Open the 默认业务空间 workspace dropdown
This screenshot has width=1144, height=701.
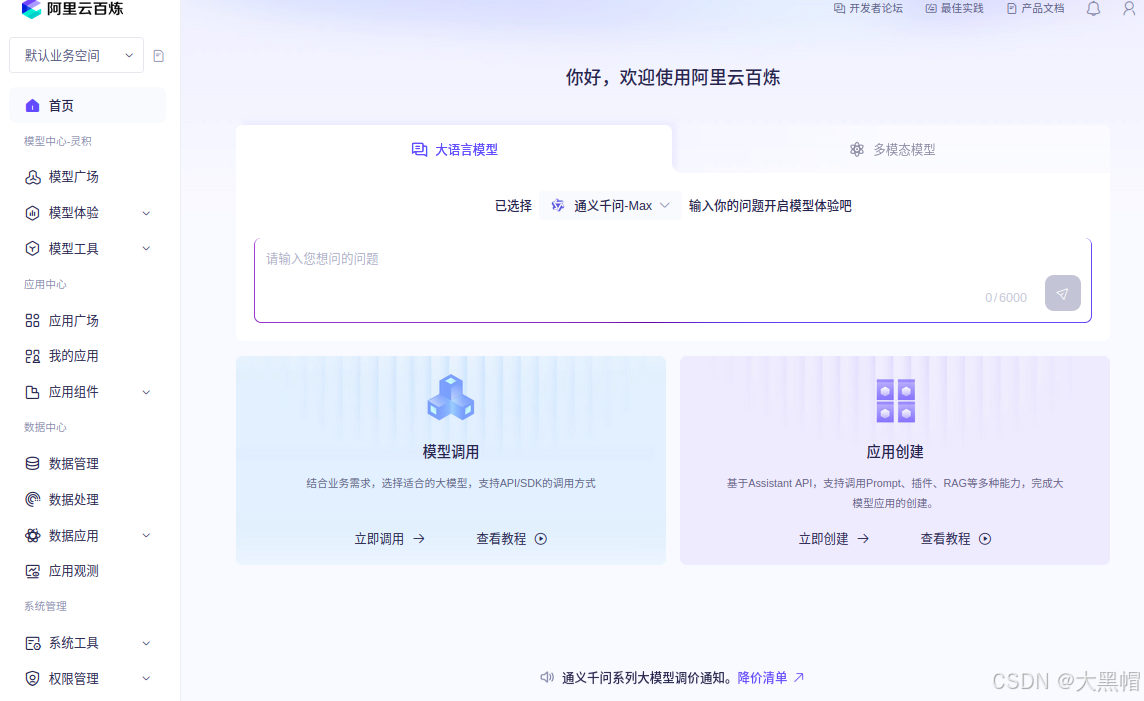(x=77, y=55)
